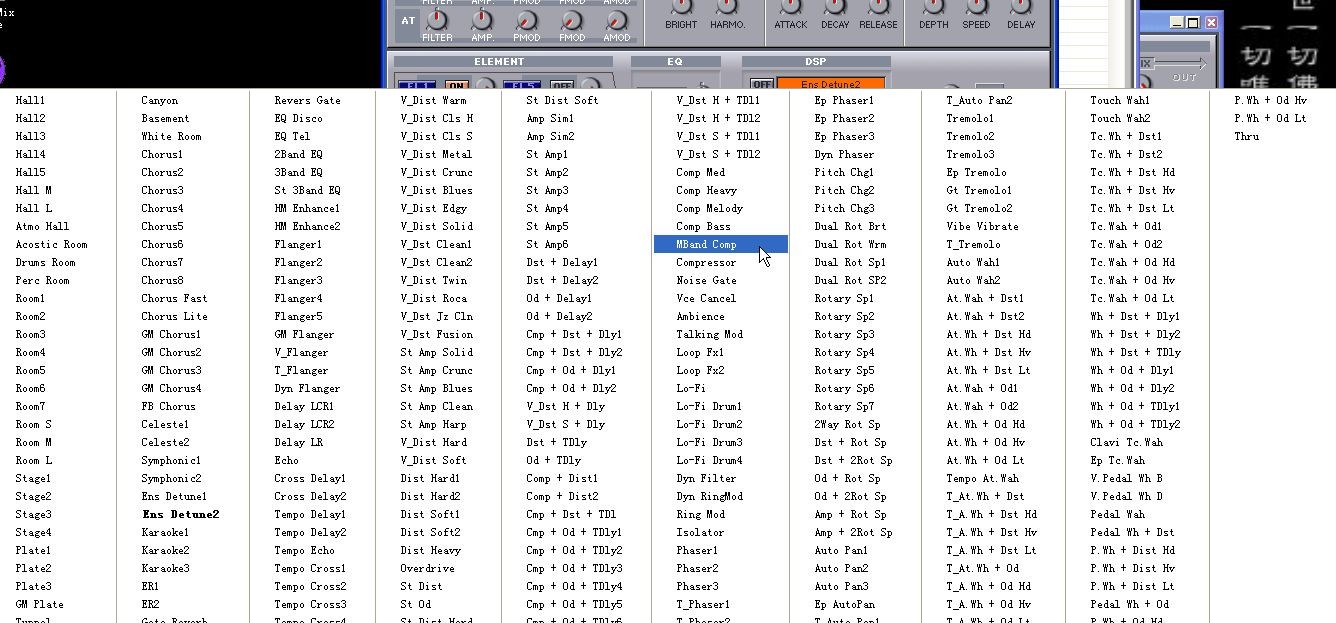Select the Canyon effect
Image resolution: width=1336 pixels, height=623 pixels.
click(x=160, y=100)
